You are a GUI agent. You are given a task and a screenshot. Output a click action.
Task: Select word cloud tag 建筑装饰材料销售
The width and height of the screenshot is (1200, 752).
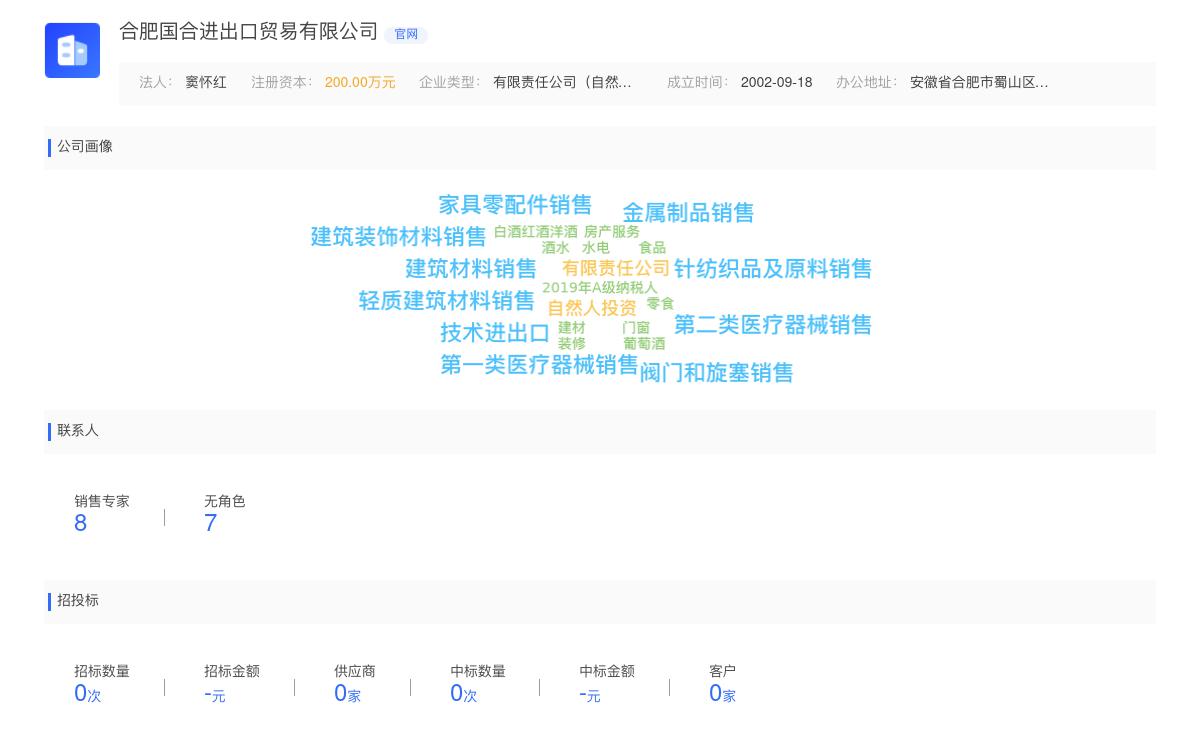[398, 237]
